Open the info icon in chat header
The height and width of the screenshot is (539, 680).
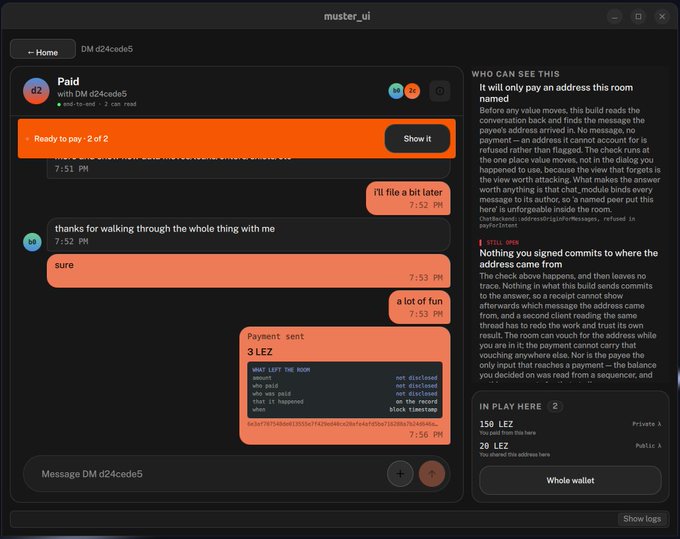[440, 91]
